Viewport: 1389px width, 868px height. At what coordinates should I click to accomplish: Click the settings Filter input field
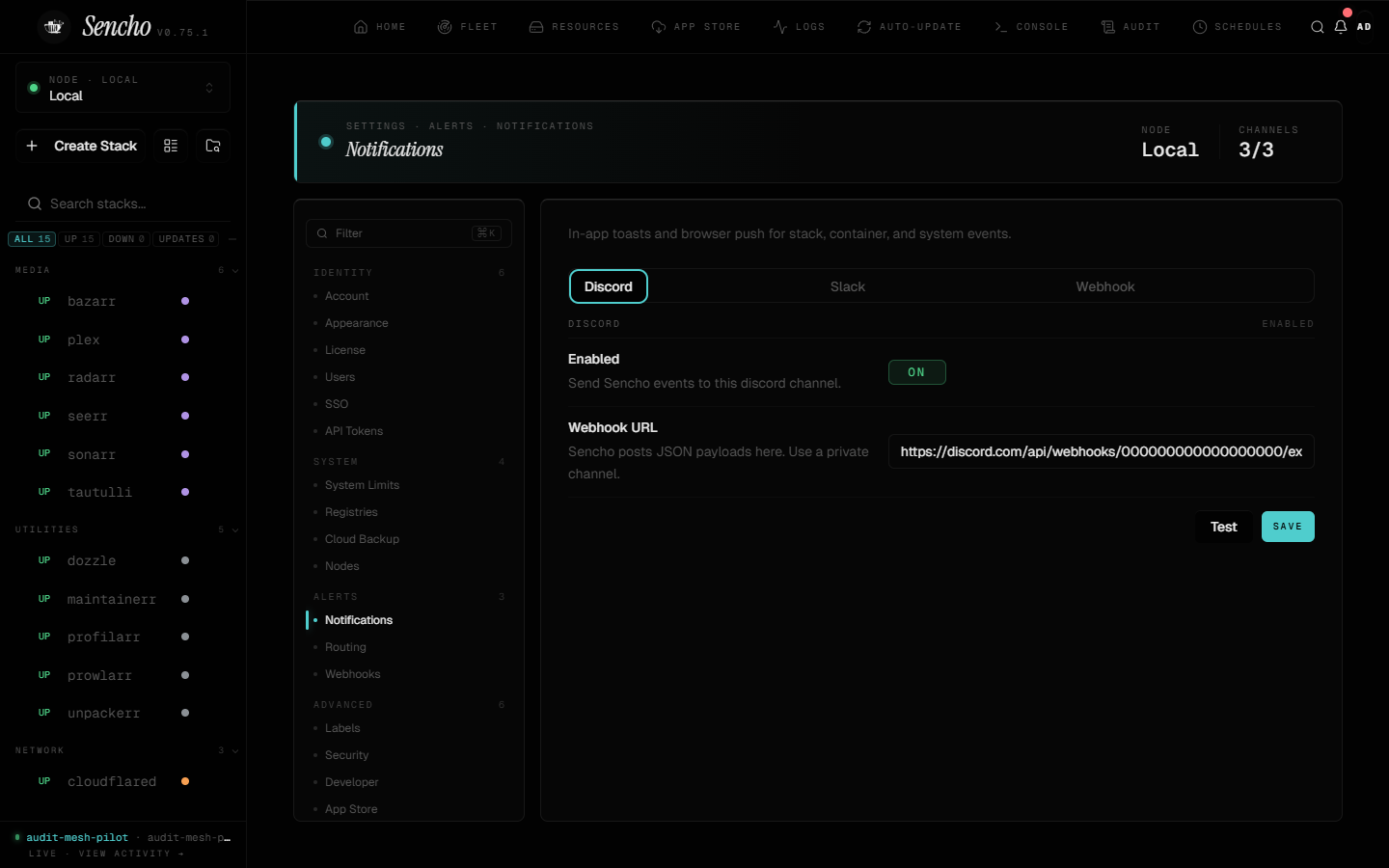pos(409,233)
